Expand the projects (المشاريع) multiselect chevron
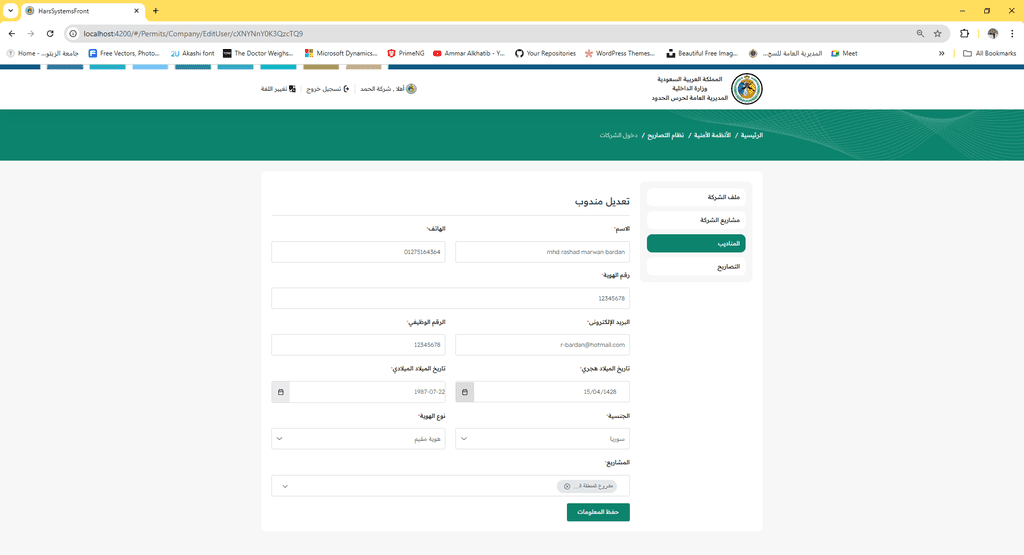The height and width of the screenshot is (555, 1024). [x=285, y=486]
